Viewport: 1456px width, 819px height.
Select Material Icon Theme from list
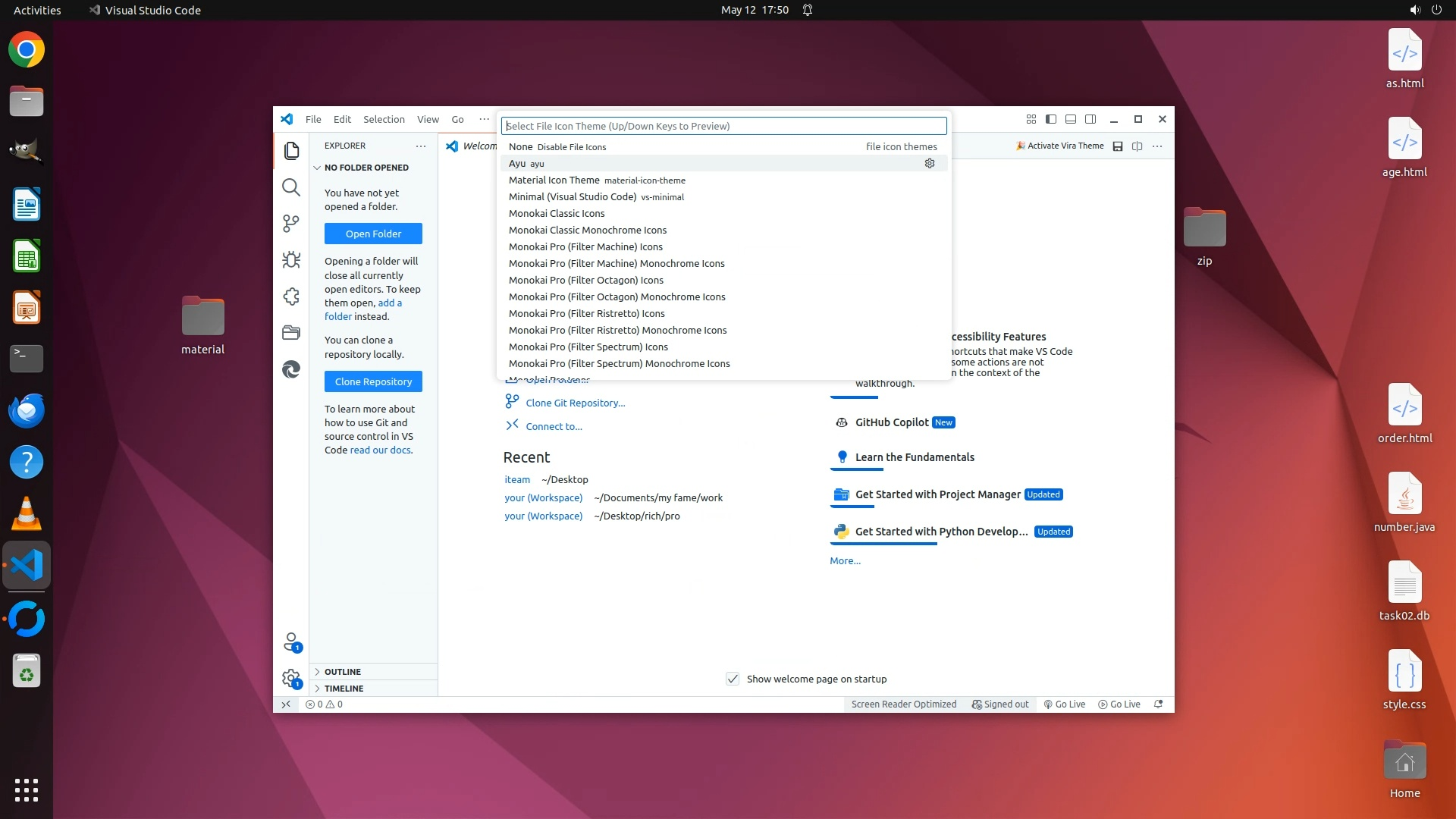[x=554, y=180]
